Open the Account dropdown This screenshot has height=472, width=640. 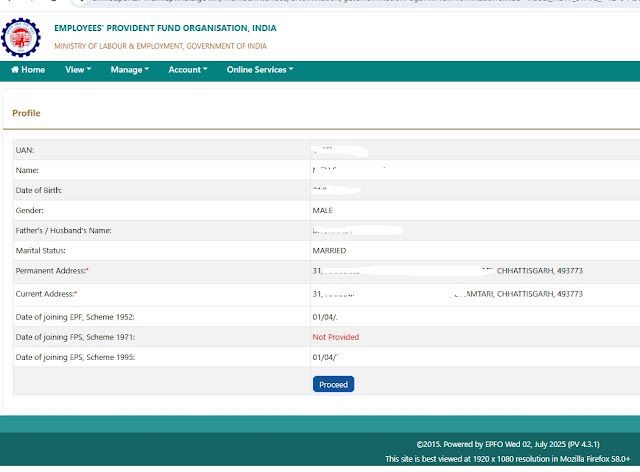188,70
